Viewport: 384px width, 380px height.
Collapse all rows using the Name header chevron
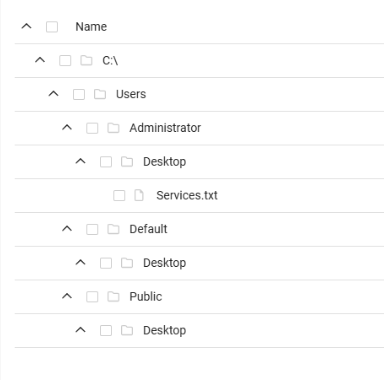[26, 26]
